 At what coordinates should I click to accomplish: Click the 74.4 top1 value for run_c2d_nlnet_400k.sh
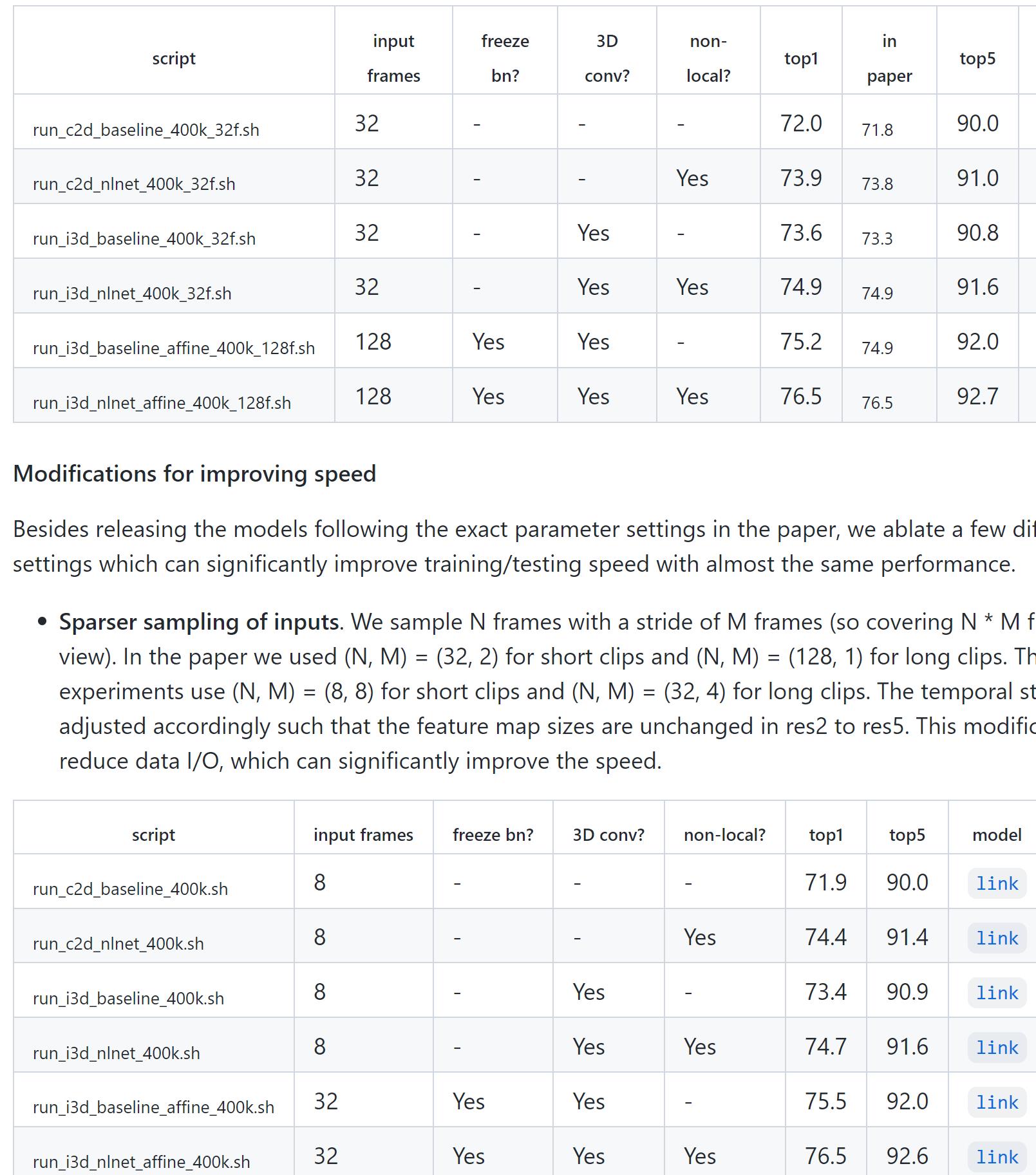825,937
